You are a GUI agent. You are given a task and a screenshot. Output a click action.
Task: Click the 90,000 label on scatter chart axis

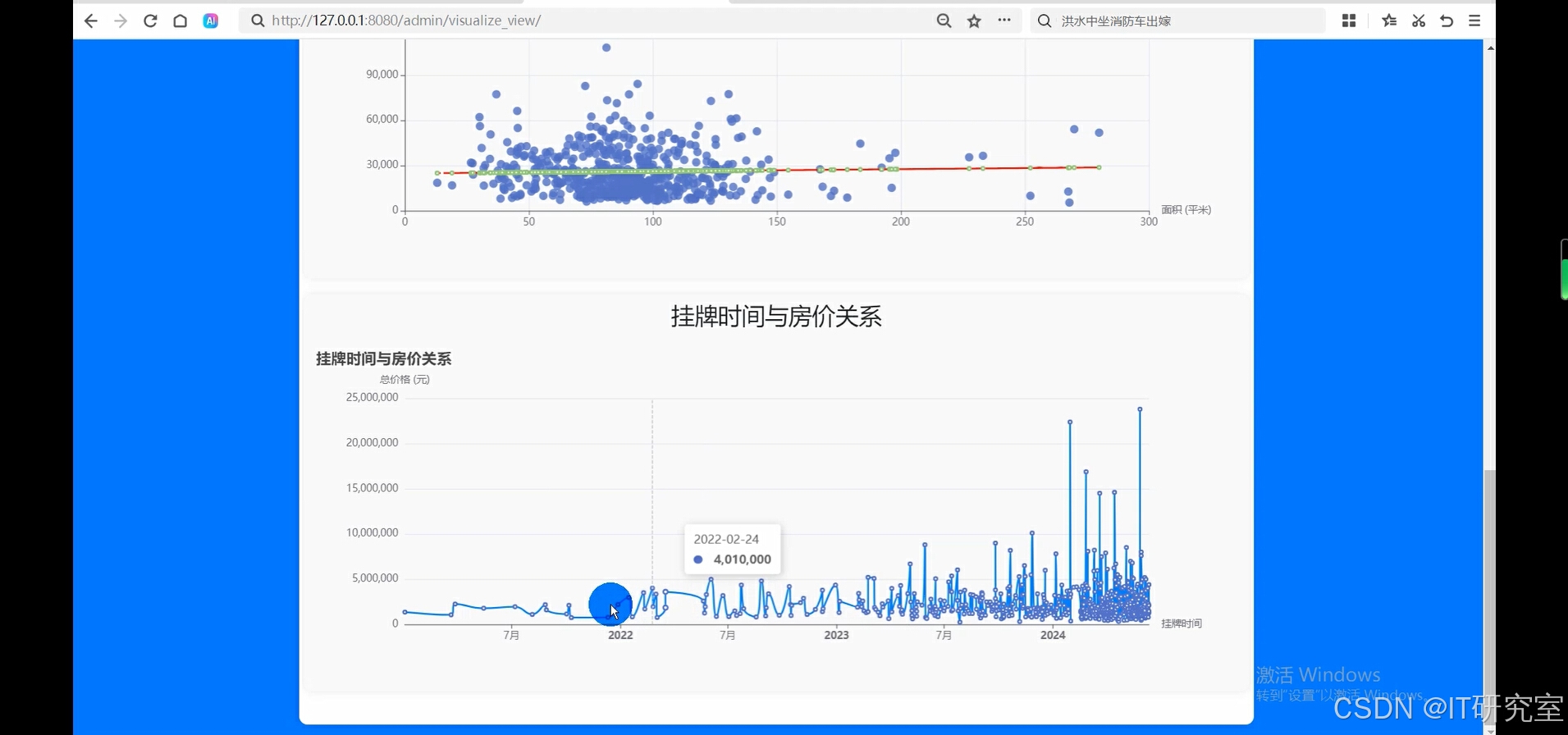point(382,75)
